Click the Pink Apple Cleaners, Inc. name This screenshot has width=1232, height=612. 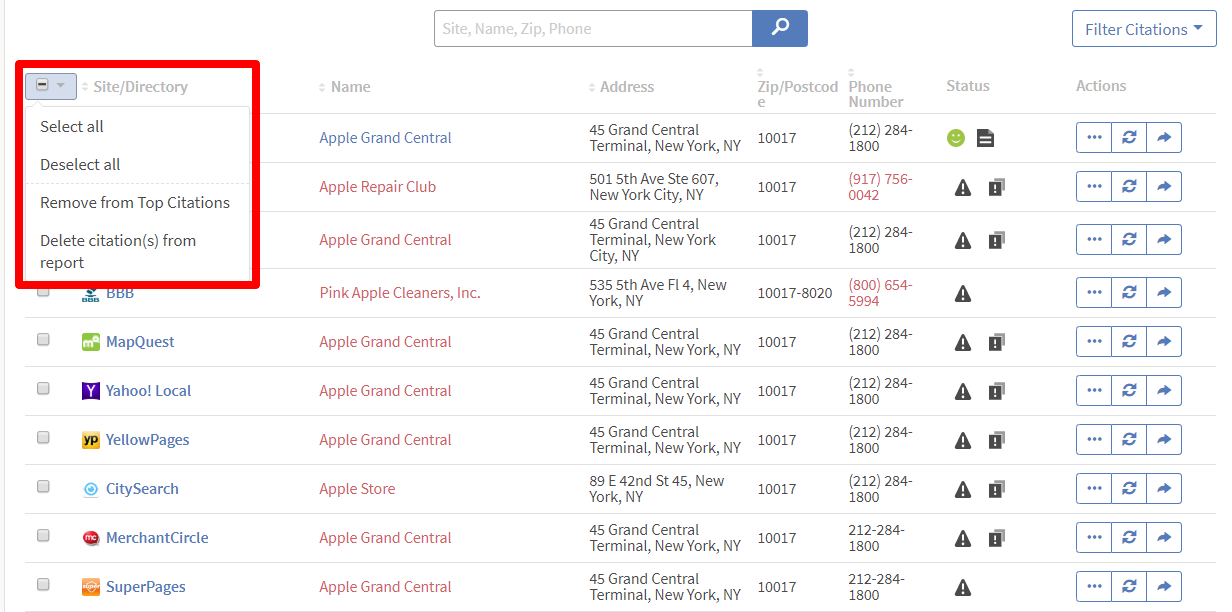[400, 293]
